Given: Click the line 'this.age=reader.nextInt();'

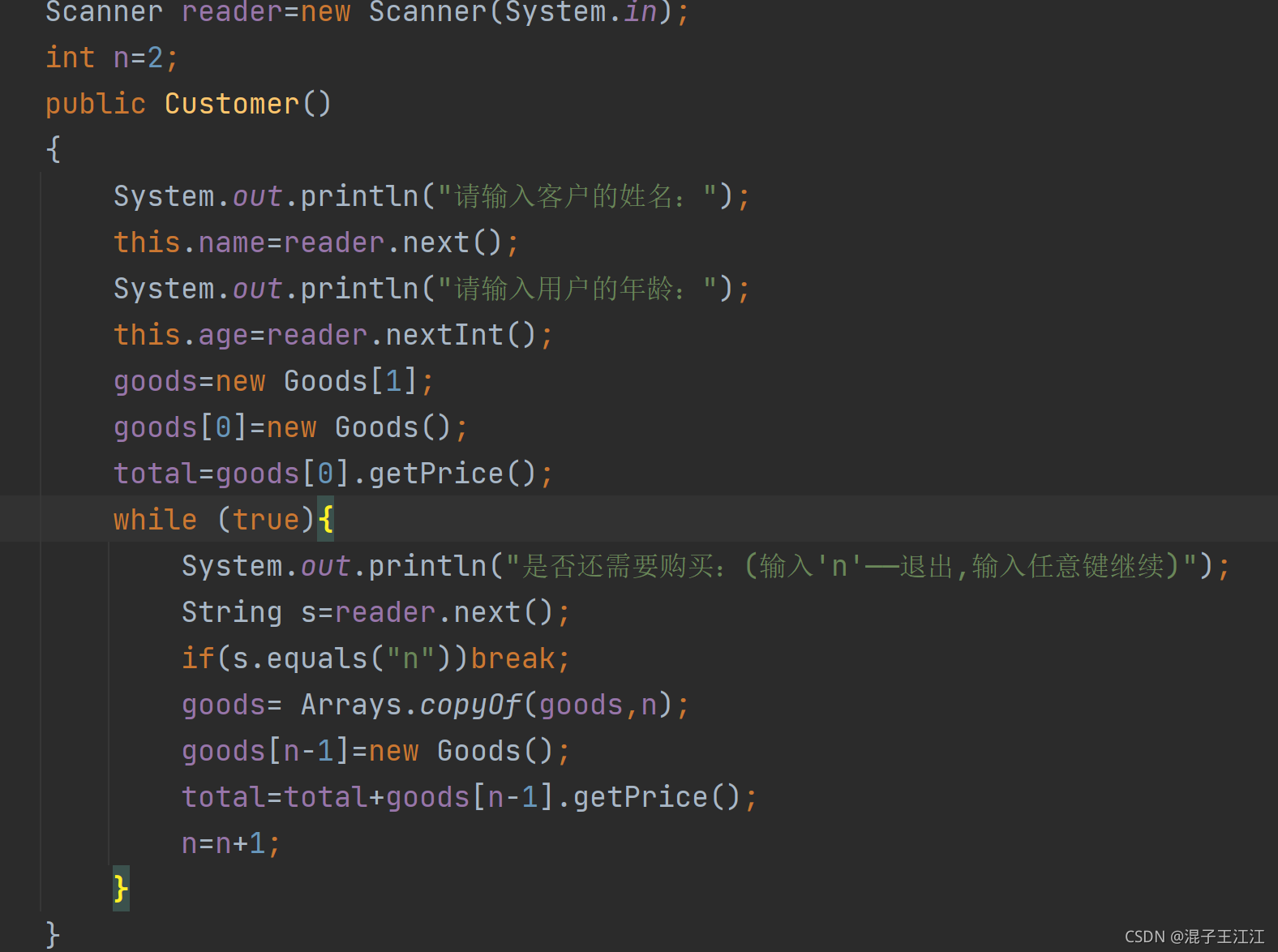Looking at the screenshot, I should coord(333,335).
